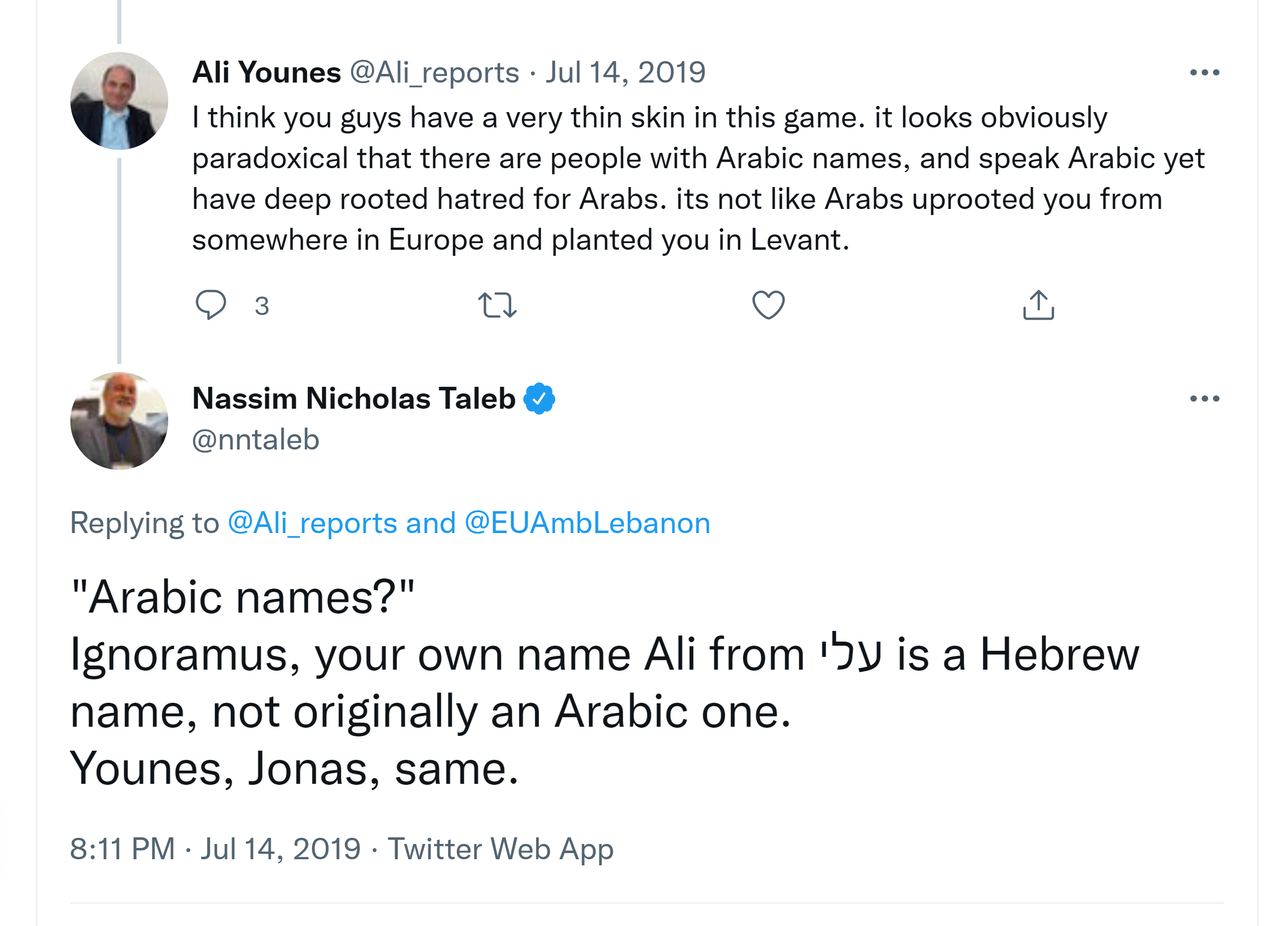
Task: Click the reply icon under Ali Younes tweet
Action: pyautogui.click(x=211, y=305)
